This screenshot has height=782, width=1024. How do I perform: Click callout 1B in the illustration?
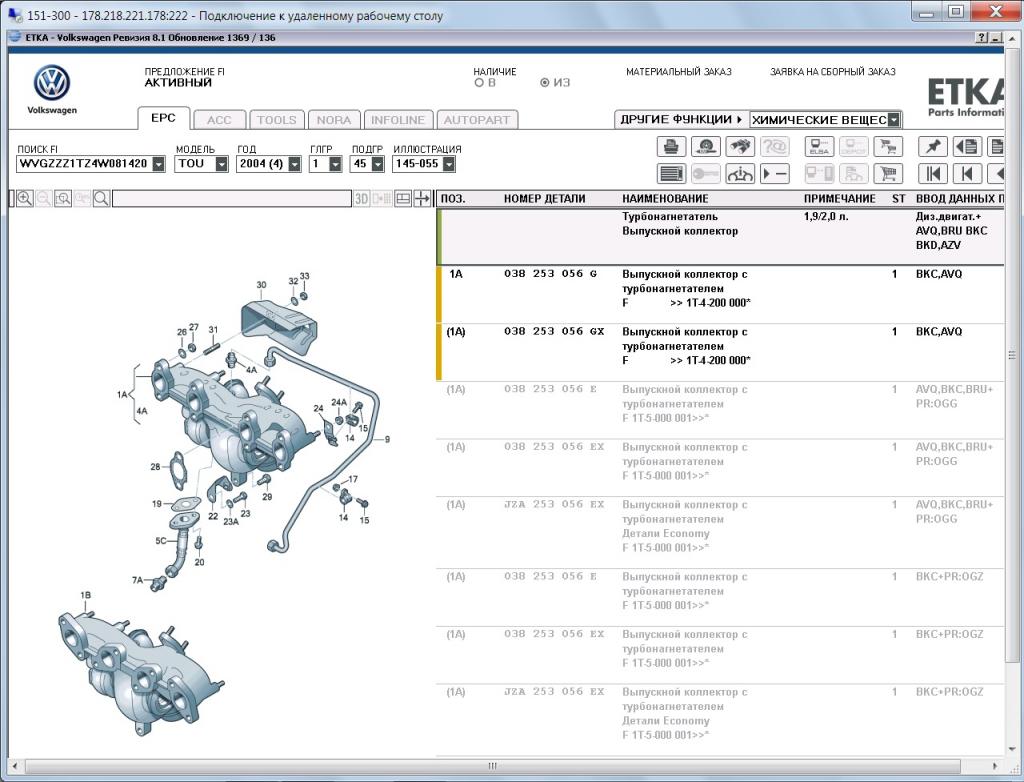tap(86, 595)
